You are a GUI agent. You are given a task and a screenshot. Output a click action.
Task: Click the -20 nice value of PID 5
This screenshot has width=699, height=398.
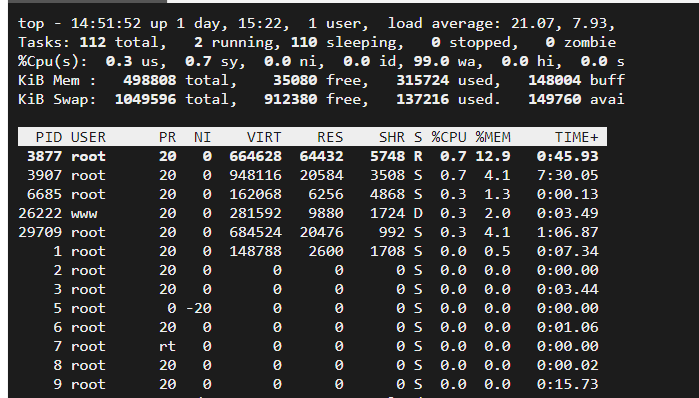click(198, 308)
